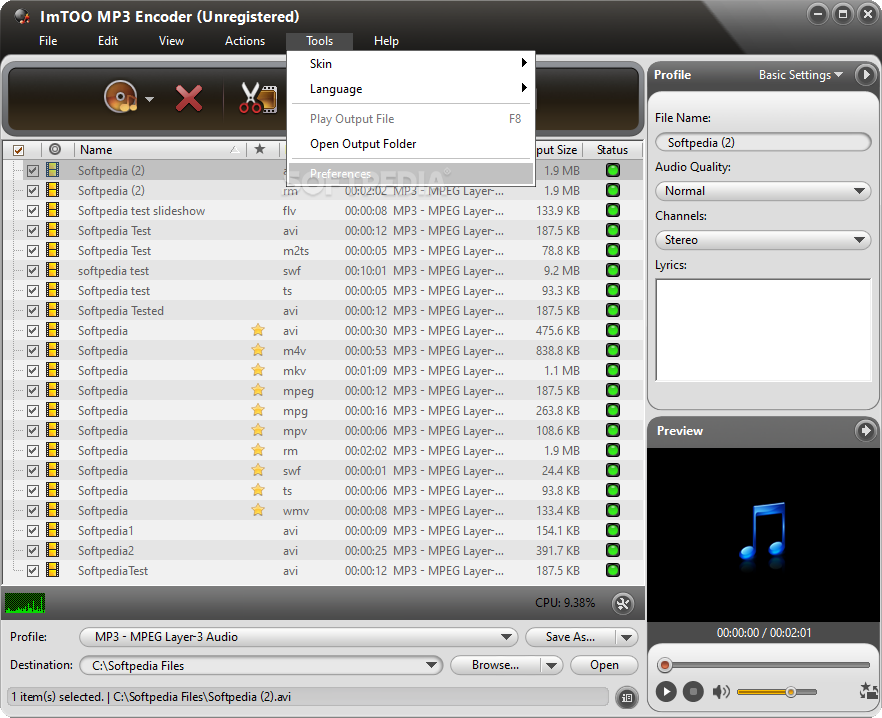Click the circle column header icon

point(55,149)
